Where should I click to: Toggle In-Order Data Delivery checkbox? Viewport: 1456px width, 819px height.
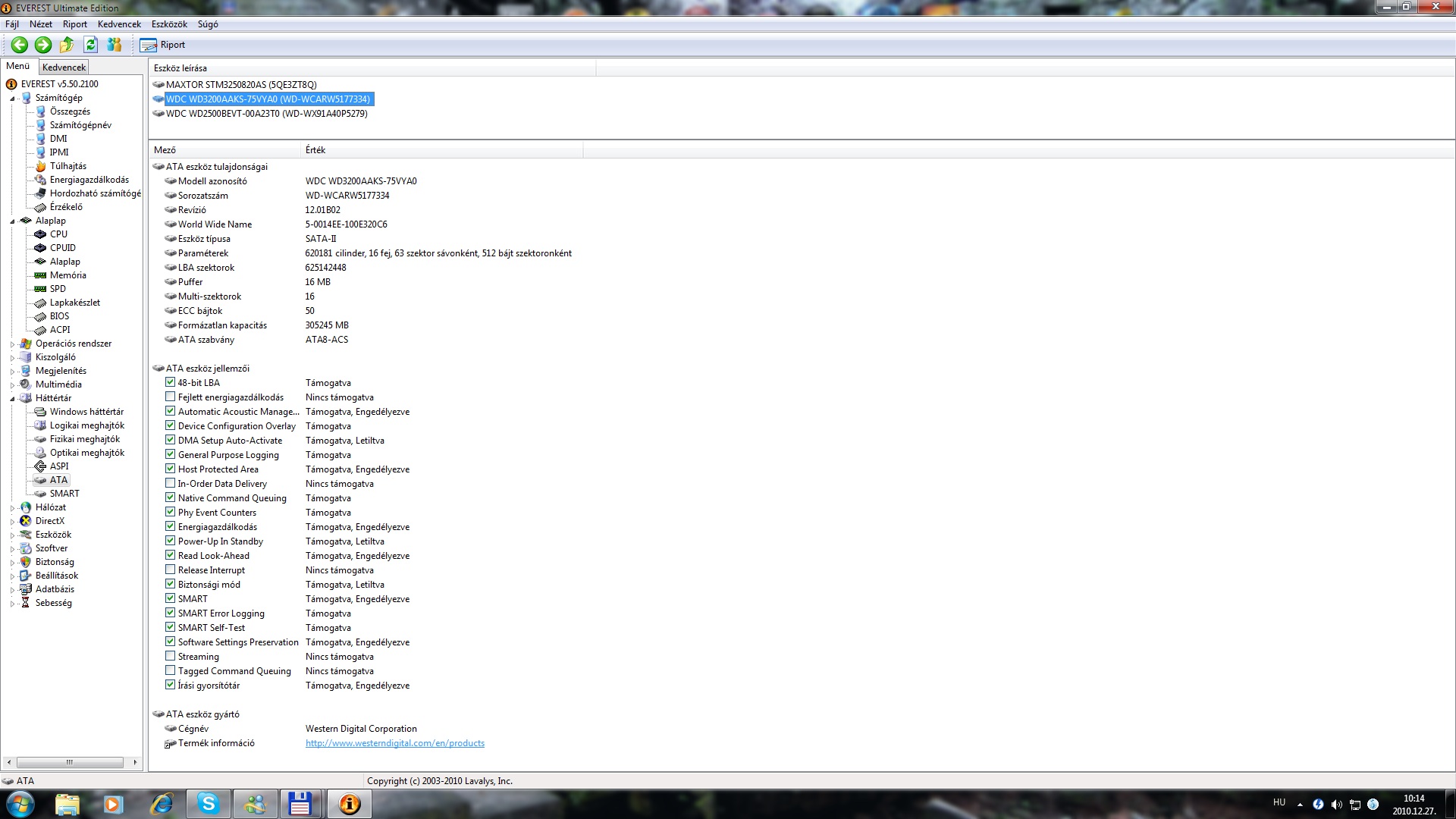point(171,483)
